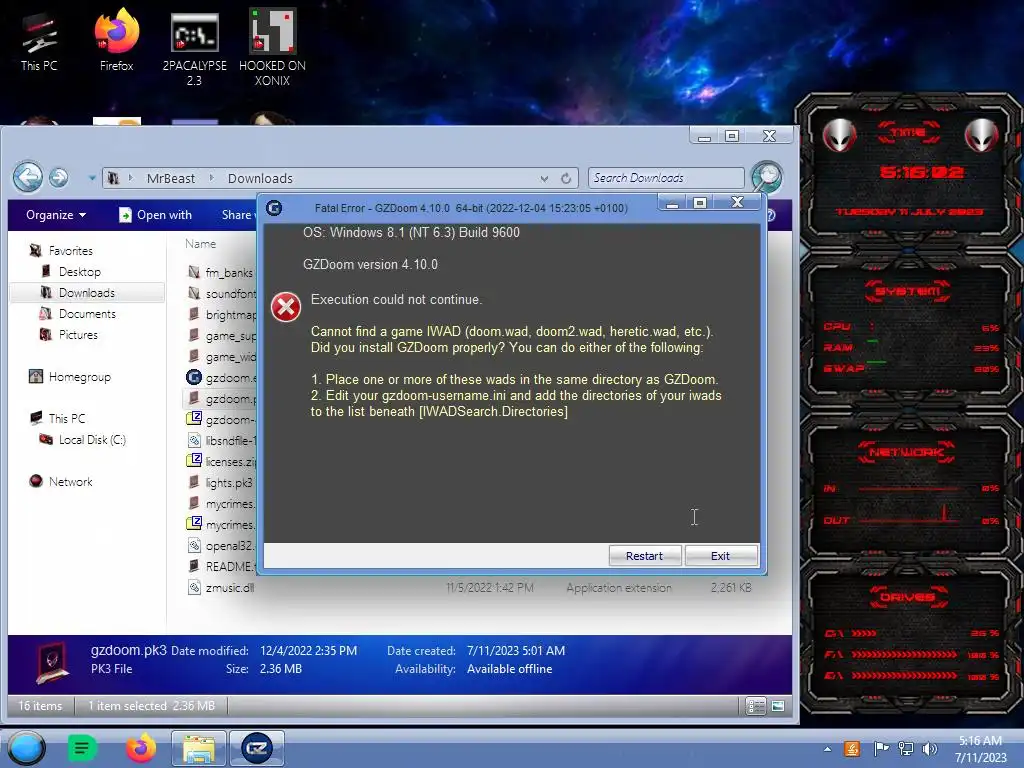Click the Open with toolbar button
1024x768 pixels.
coord(155,215)
